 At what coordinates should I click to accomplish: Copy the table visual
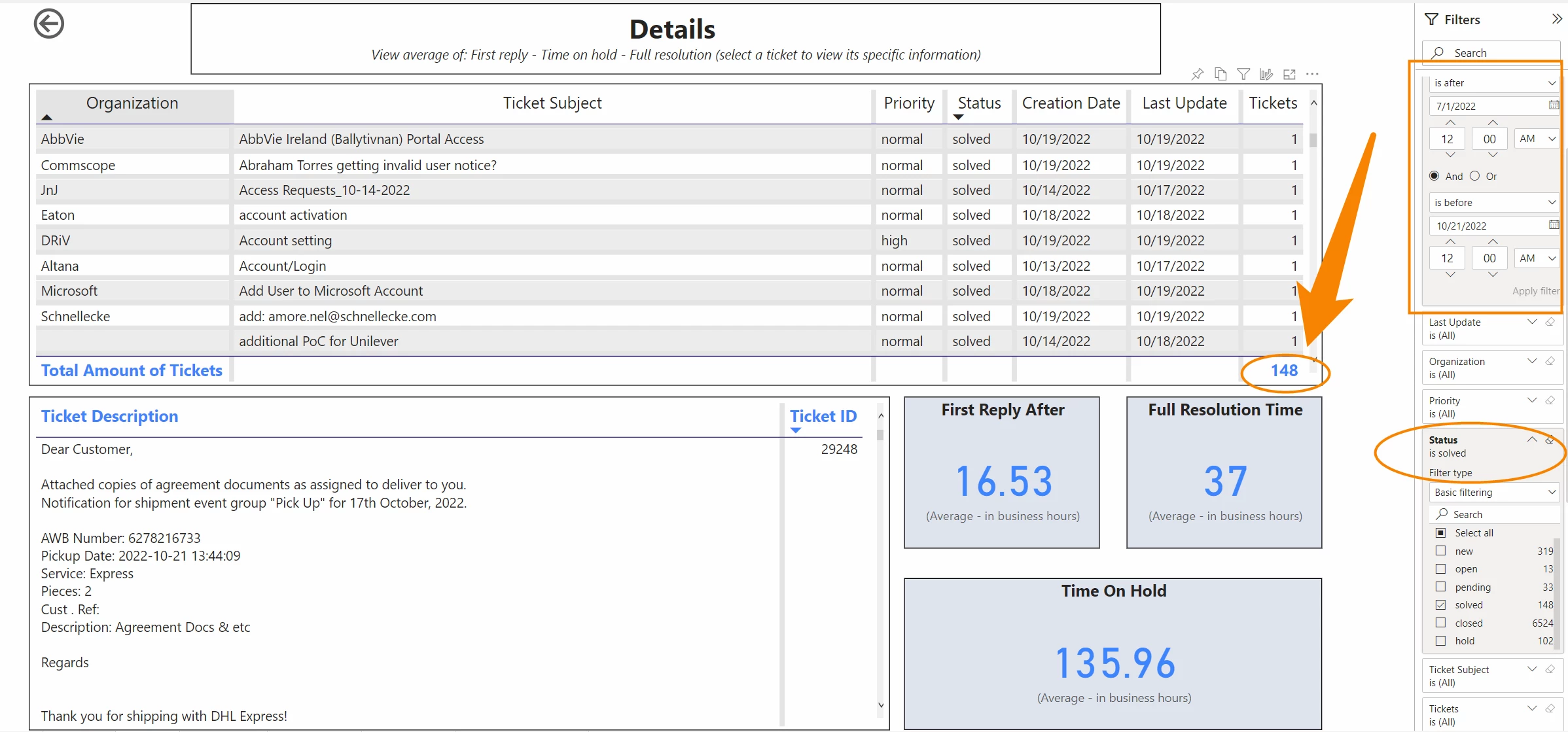click(1221, 75)
